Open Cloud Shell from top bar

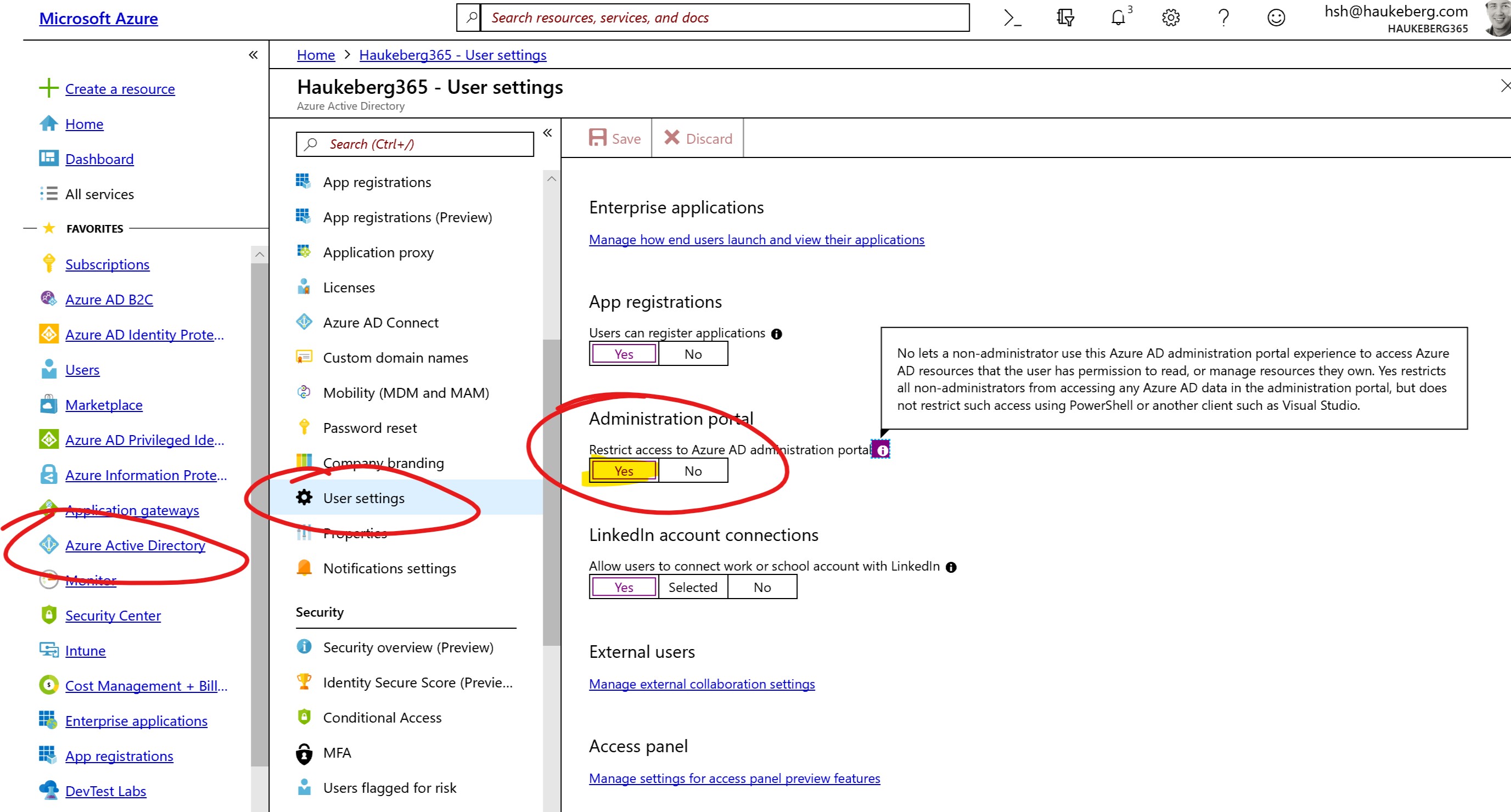[1012, 18]
